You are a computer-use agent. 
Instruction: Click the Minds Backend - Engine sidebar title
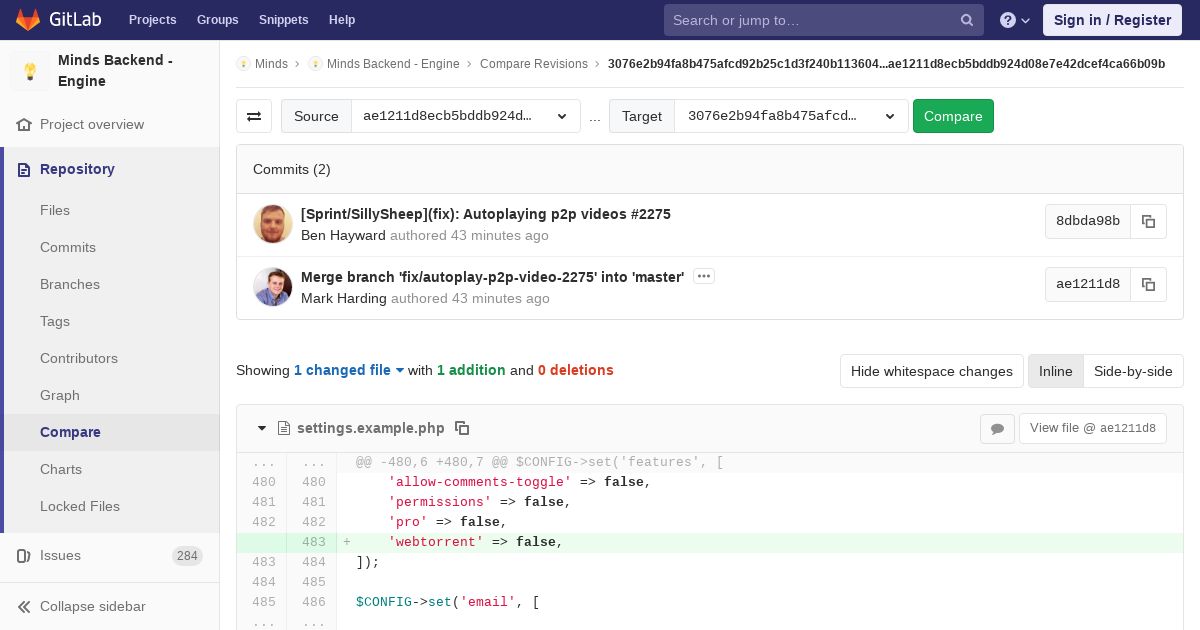pyautogui.click(x=115, y=71)
